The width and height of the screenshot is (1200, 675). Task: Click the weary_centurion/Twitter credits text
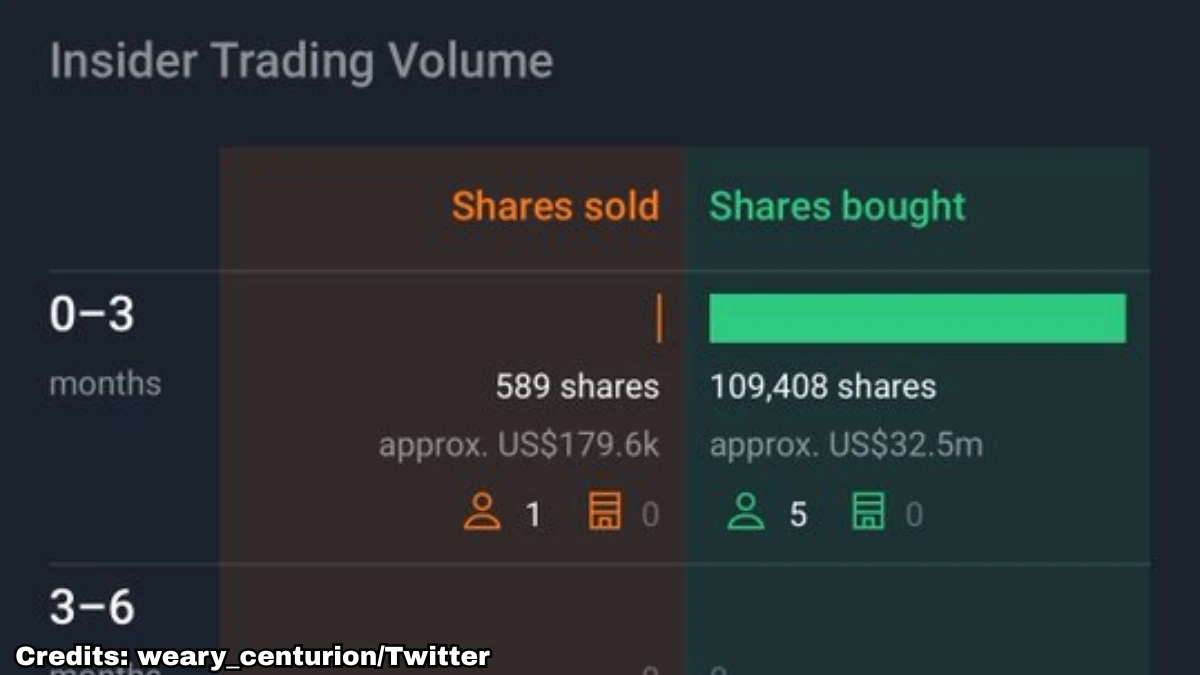pos(314,657)
